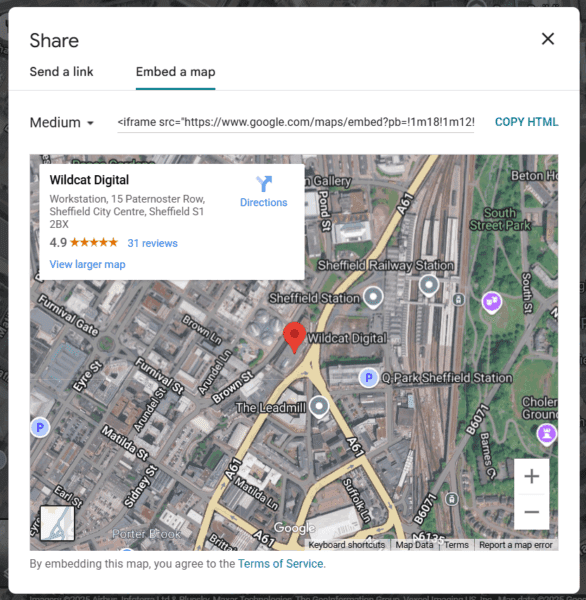
Task: Close the Share dialog
Action: click(x=548, y=39)
